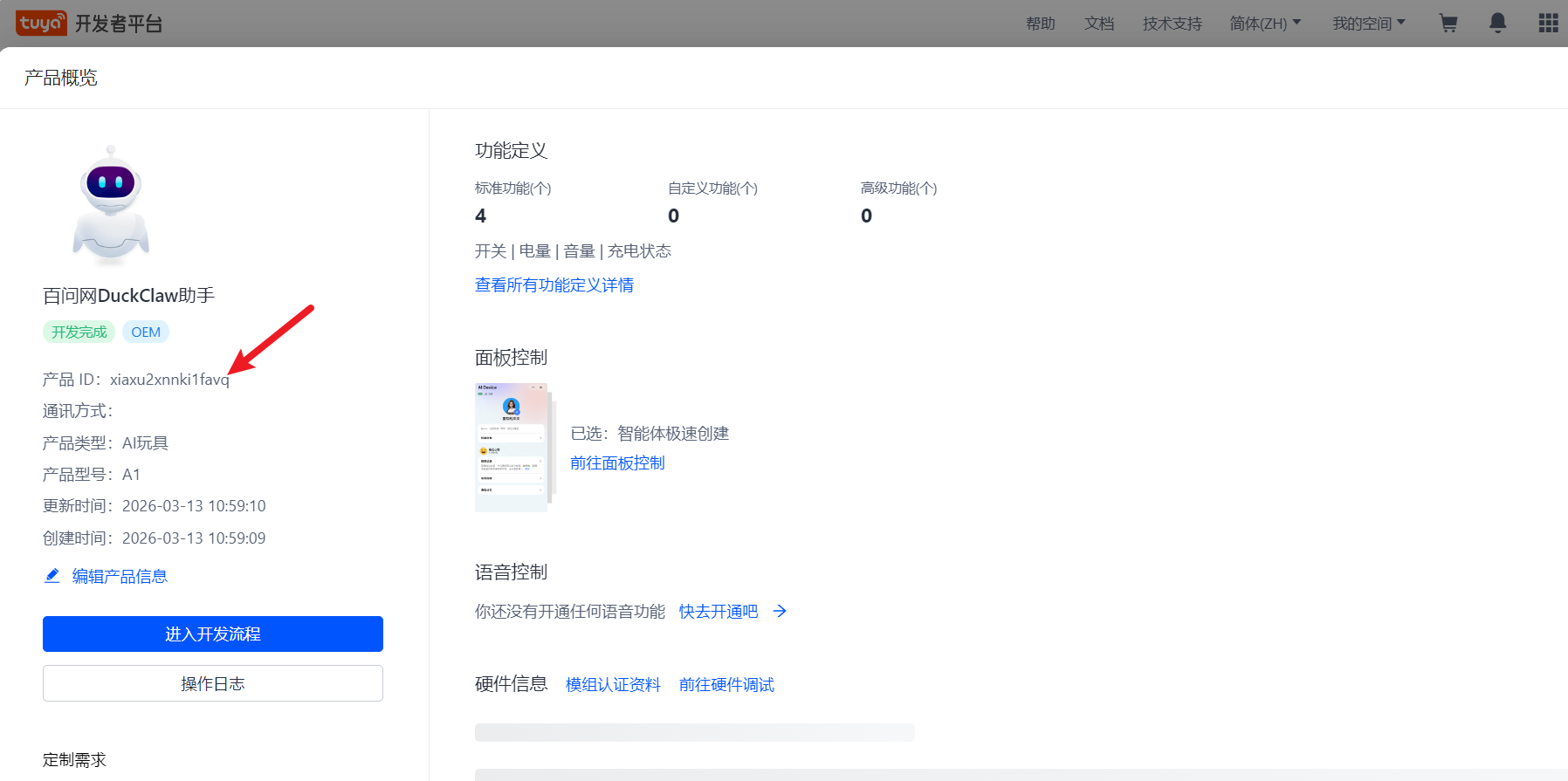
Task: Click the 进入开发流程 button
Action: (213, 634)
